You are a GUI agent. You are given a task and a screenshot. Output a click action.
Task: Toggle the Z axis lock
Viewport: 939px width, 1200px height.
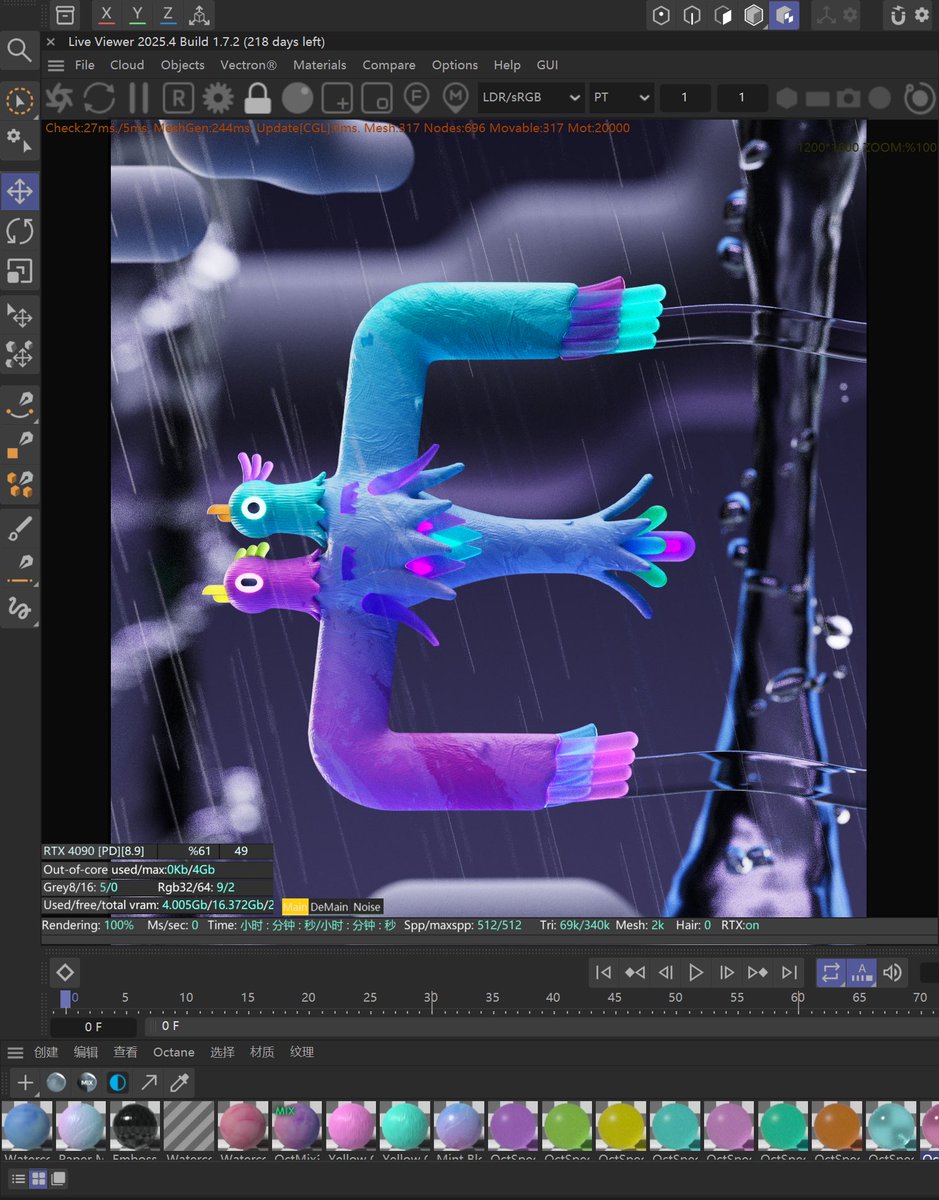coord(168,15)
